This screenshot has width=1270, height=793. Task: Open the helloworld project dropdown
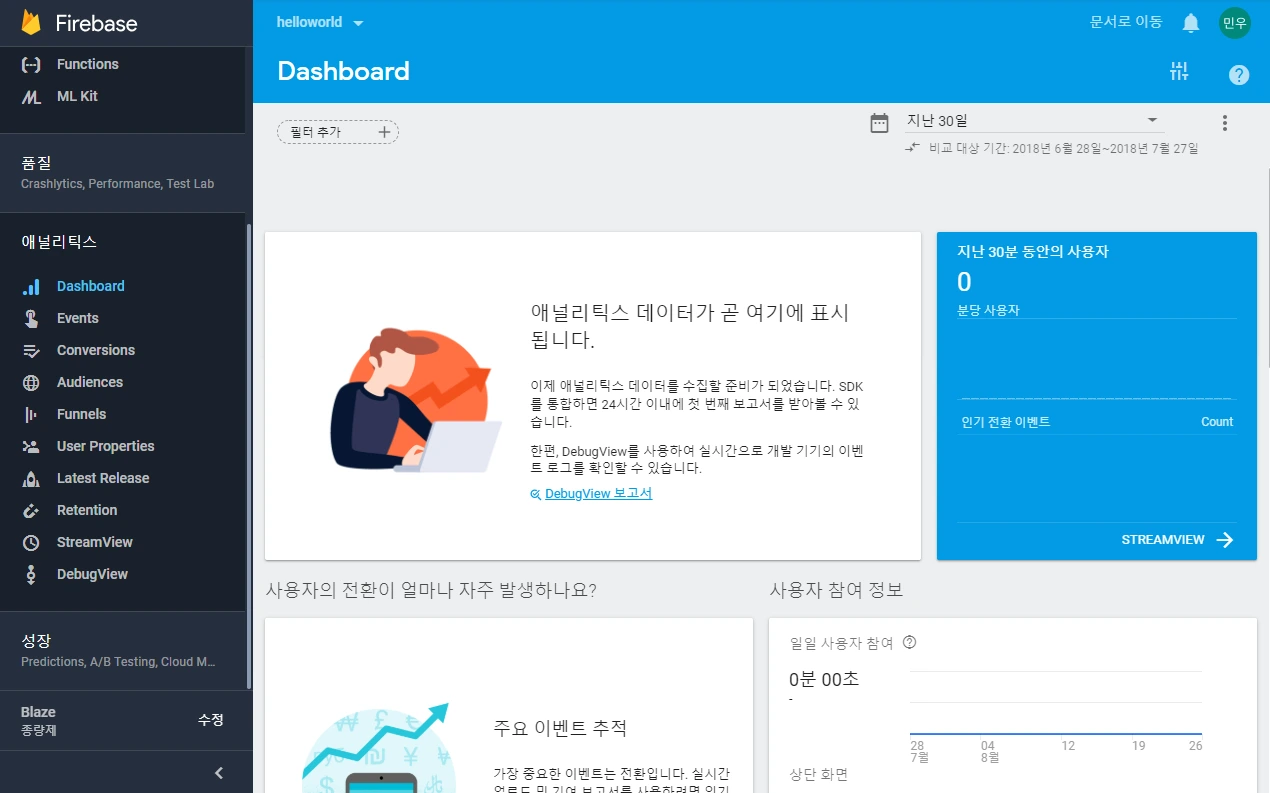tap(320, 21)
